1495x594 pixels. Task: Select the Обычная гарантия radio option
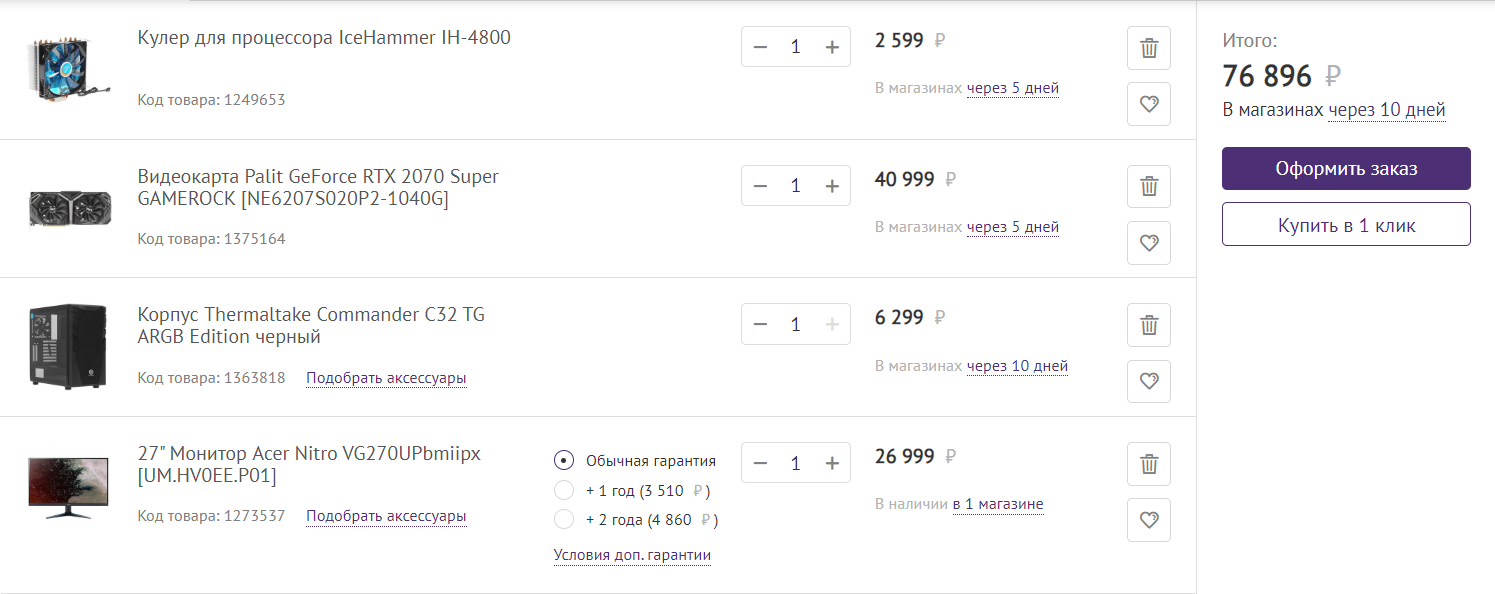click(x=564, y=461)
